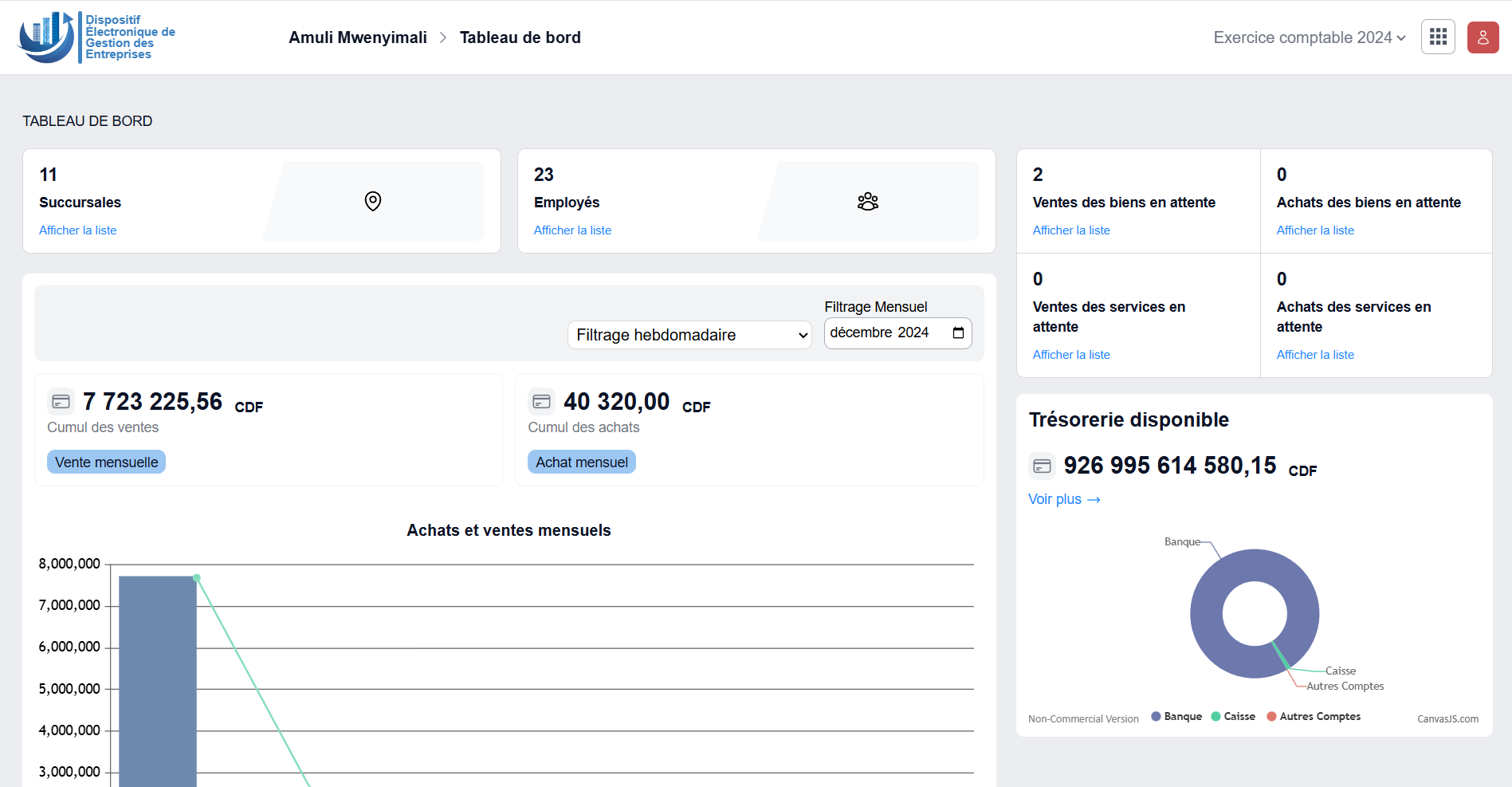Select Tableau de bord in the breadcrumb

pyautogui.click(x=520, y=37)
